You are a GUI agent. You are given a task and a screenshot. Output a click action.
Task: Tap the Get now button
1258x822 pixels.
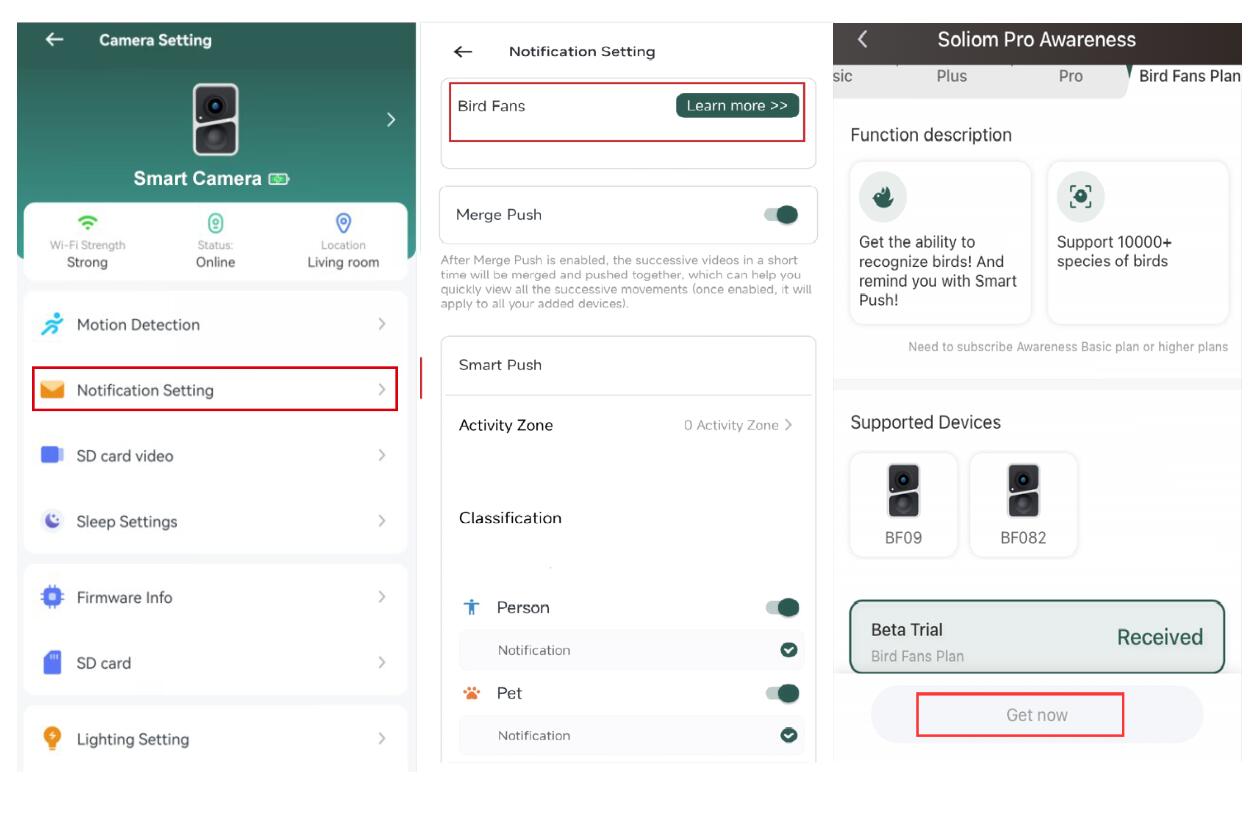pyautogui.click(x=1037, y=715)
